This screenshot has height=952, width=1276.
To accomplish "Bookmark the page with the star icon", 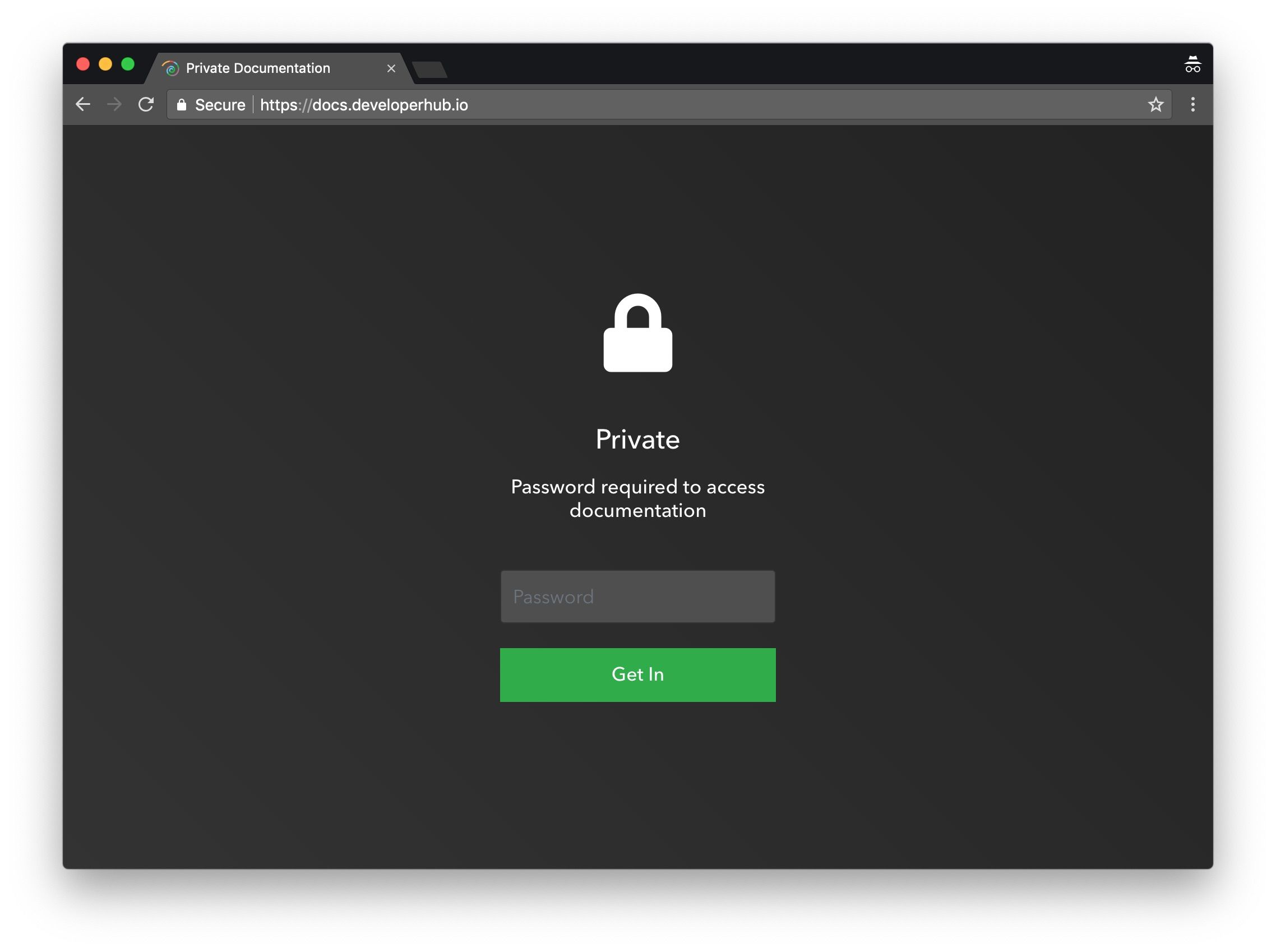I will pyautogui.click(x=1155, y=104).
